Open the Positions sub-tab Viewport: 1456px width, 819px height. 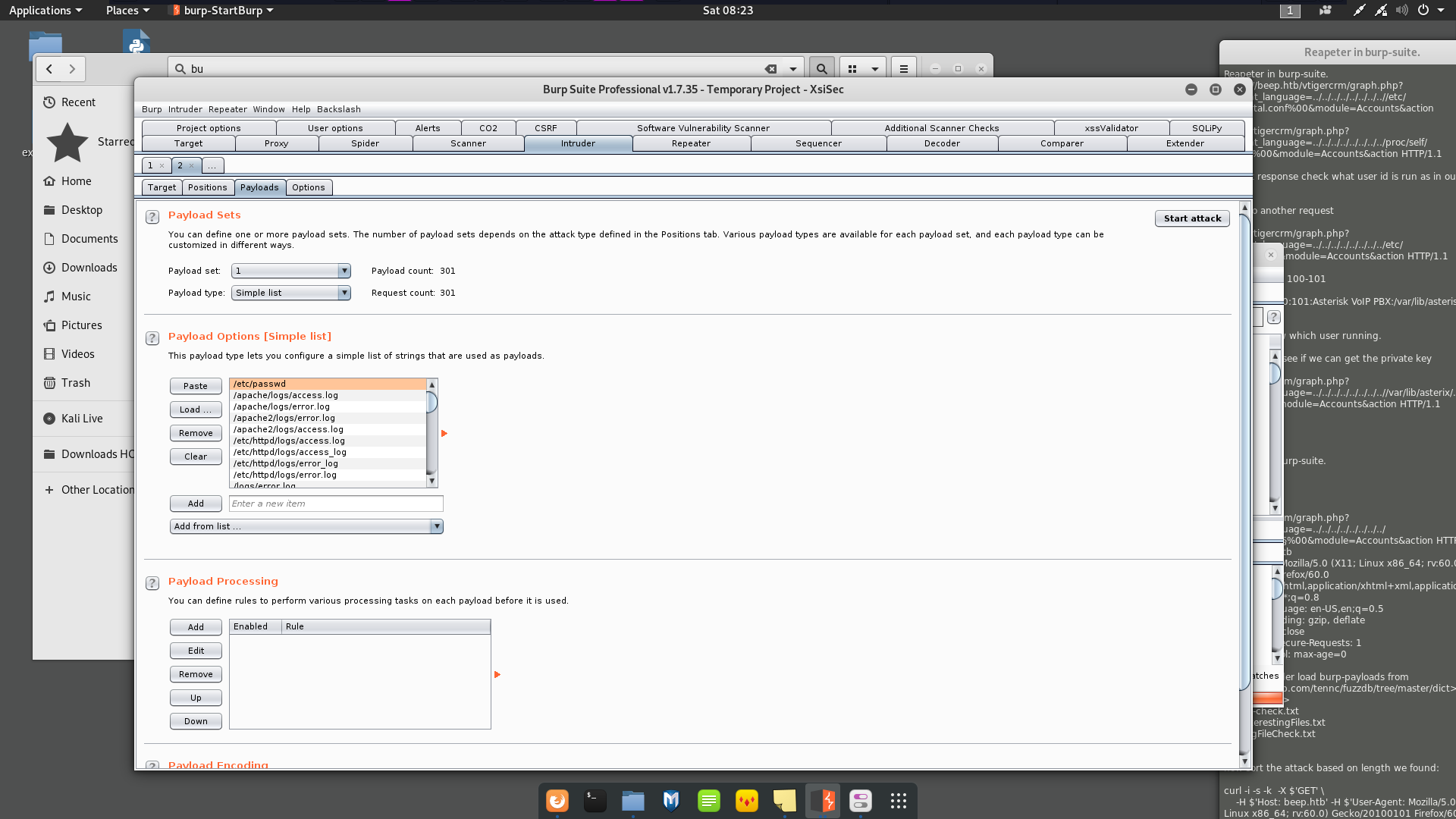click(x=207, y=187)
